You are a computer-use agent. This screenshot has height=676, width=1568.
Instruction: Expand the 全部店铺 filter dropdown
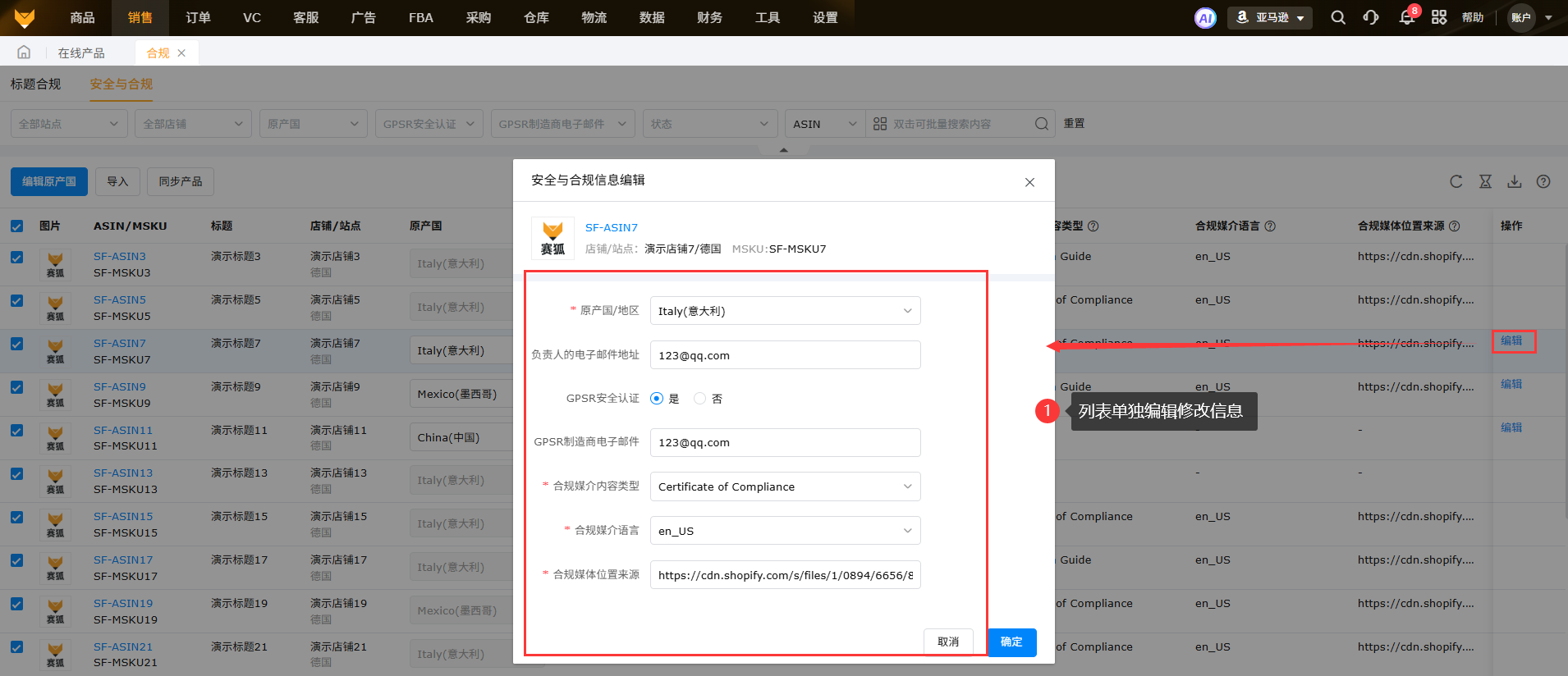pyautogui.click(x=193, y=124)
